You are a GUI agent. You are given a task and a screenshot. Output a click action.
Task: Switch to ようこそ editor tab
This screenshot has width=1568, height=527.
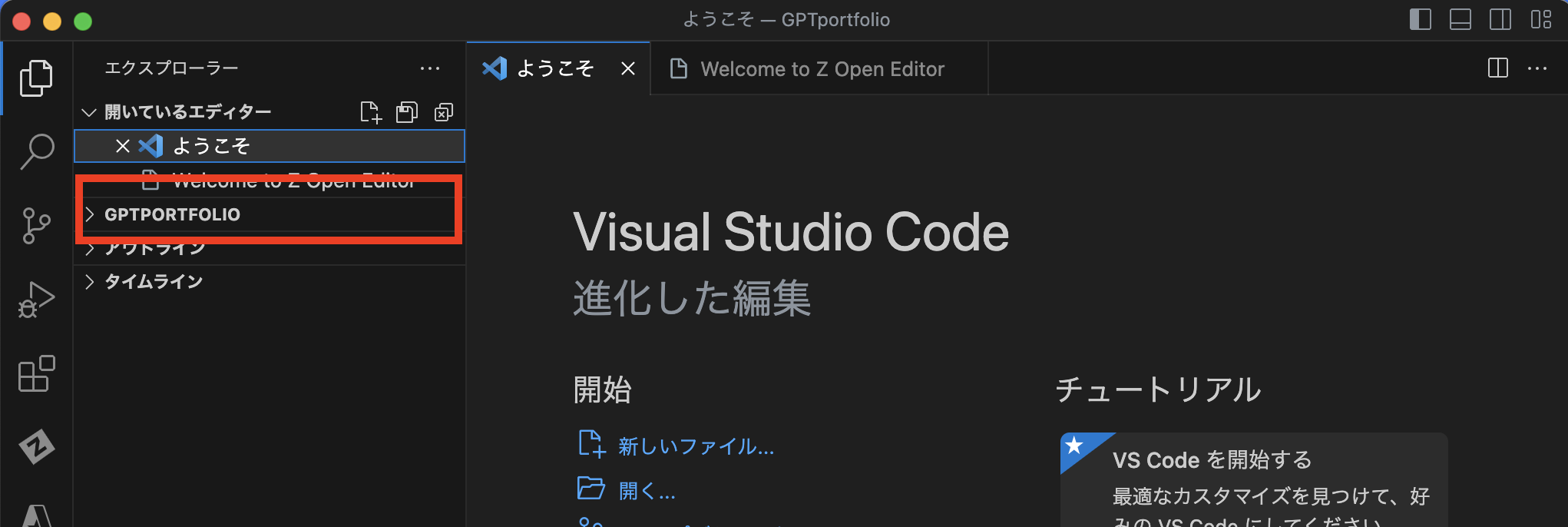[x=558, y=68]
